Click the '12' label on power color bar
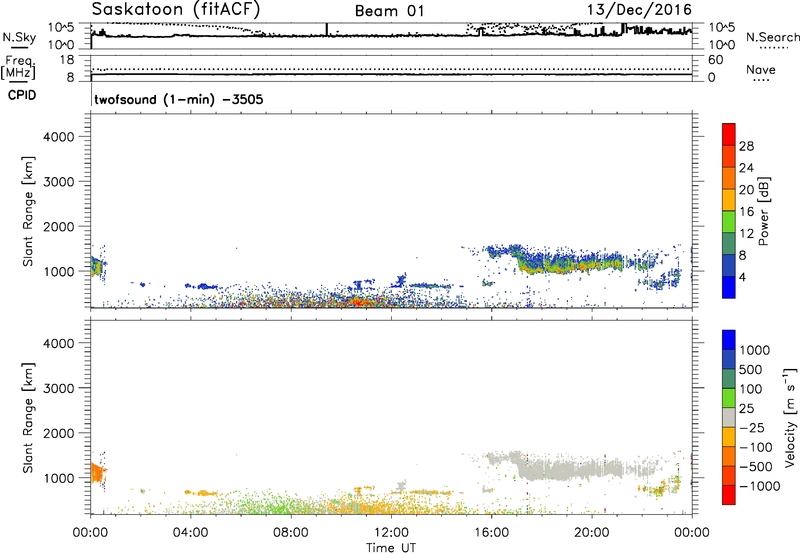The height and width of the screenshot is (554, 800). (x=746, y=234)
